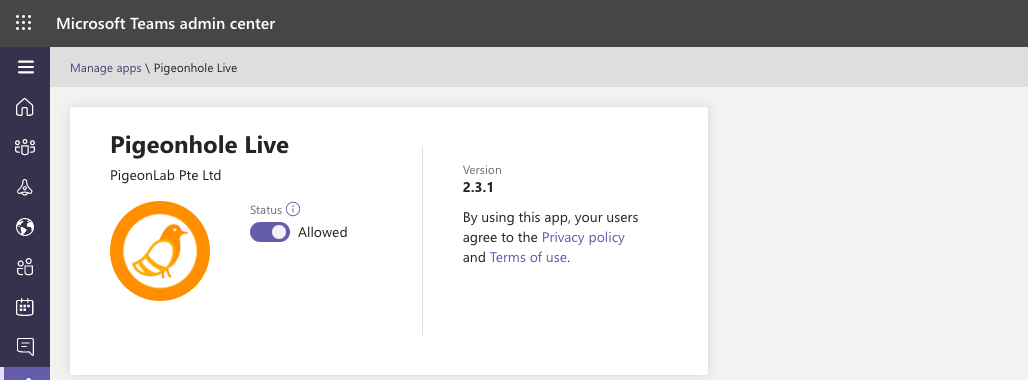This screenshot has width=1028, height=380.
Task: Open the app launcher waffle menu
Action: point(24,24)
